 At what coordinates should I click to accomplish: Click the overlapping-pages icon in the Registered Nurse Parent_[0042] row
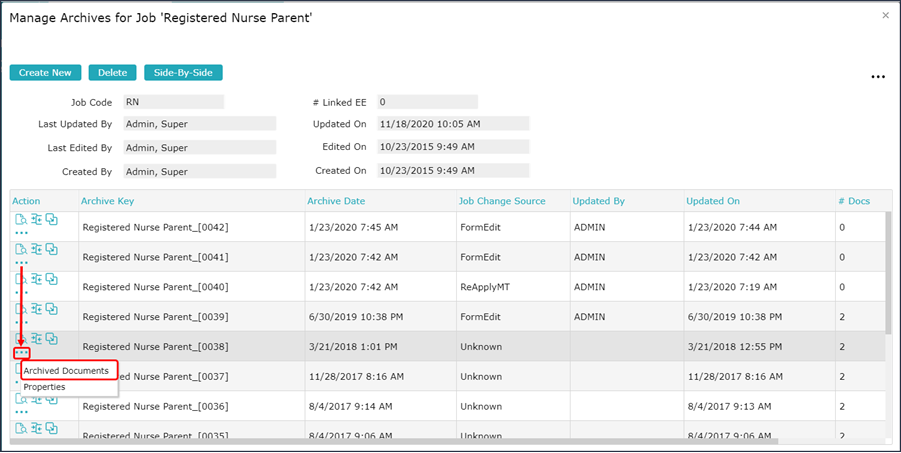point(51,219)
